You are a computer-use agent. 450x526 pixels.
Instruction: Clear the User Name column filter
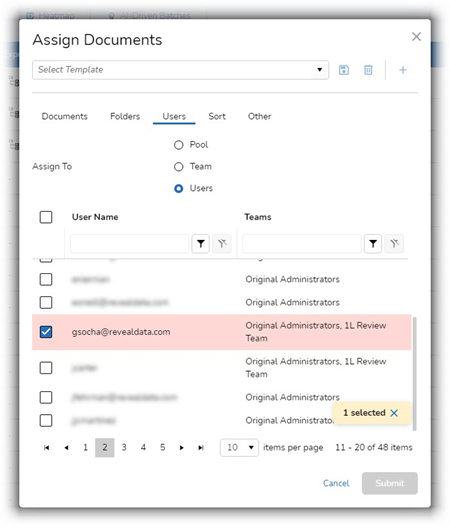click(222, 244)
